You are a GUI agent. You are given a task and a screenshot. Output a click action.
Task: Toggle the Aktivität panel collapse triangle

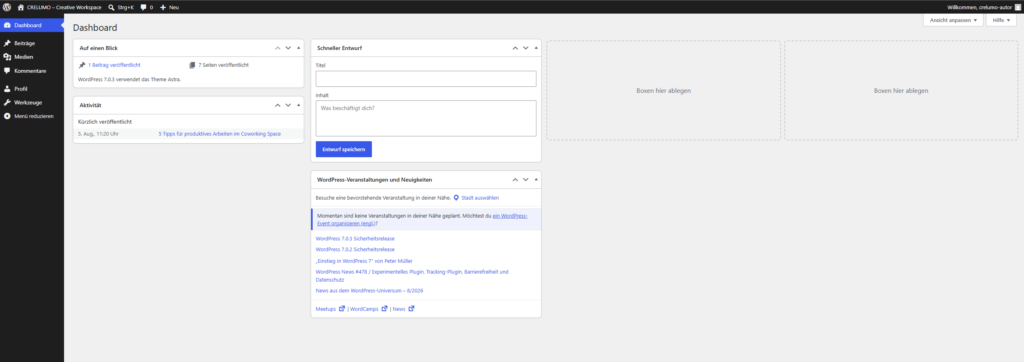click(x=298, y=105)
